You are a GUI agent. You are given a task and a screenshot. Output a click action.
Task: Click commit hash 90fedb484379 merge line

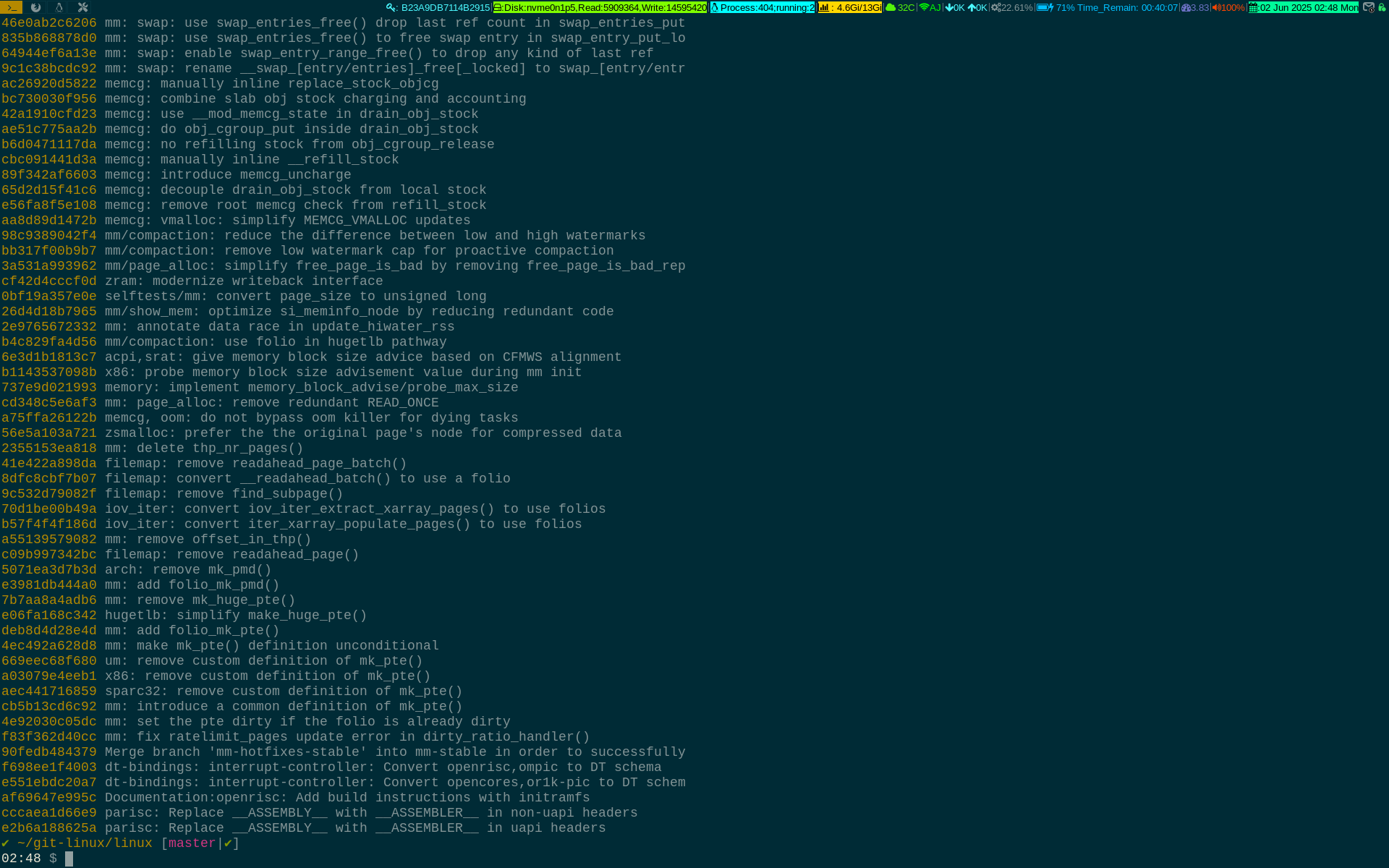click(x=48, y=752)
